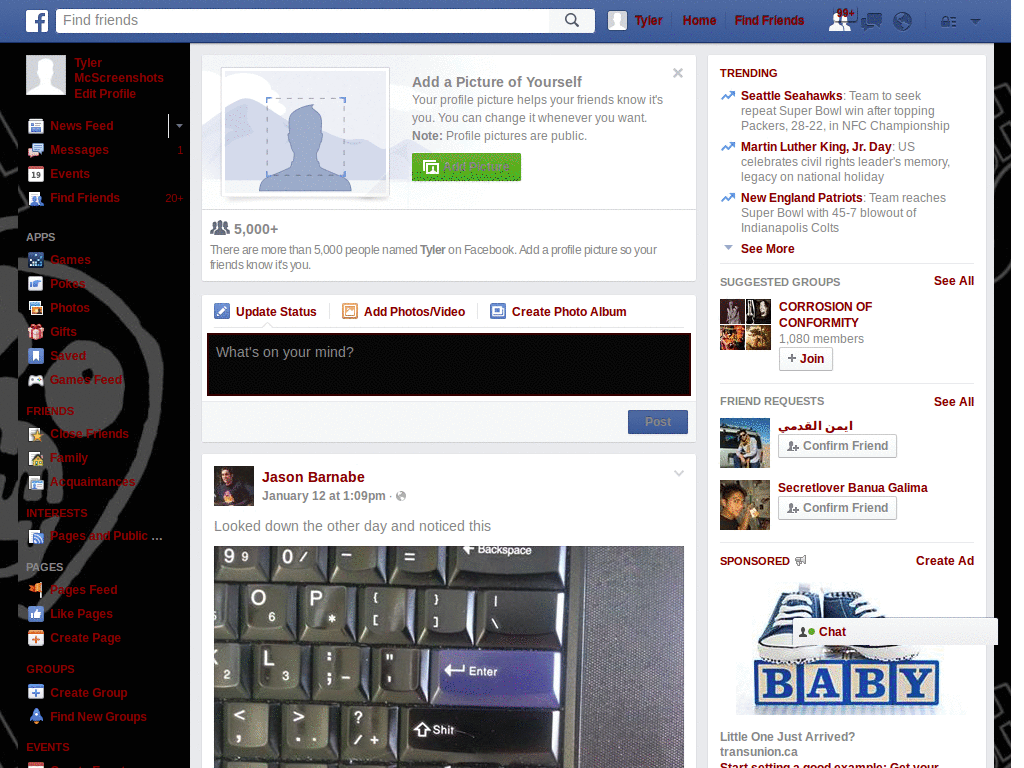Image resolution: width=1024 pixels, height=768 pixels.
Task: Click the Find friends search field
Action: [304, 20]
